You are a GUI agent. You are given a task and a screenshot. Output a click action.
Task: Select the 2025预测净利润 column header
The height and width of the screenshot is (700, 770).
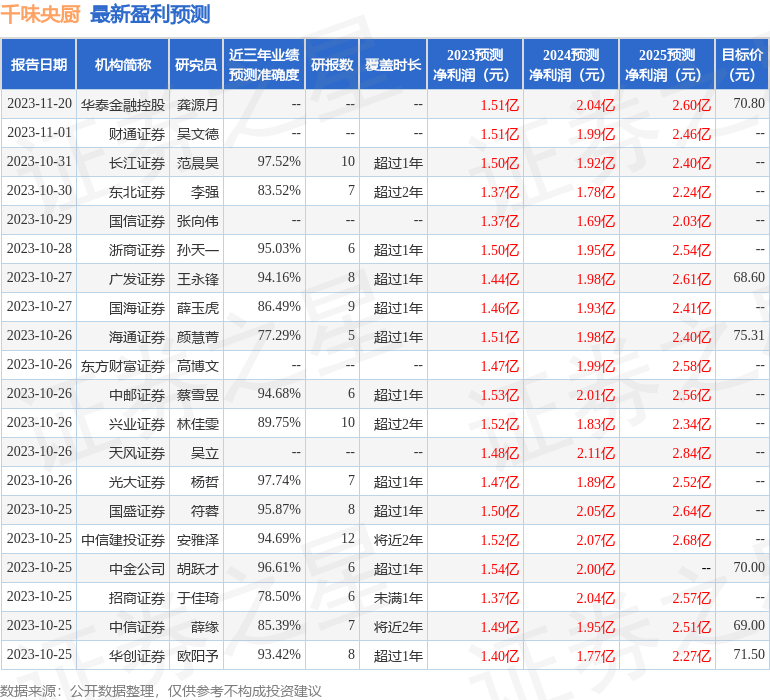(667, 64)
